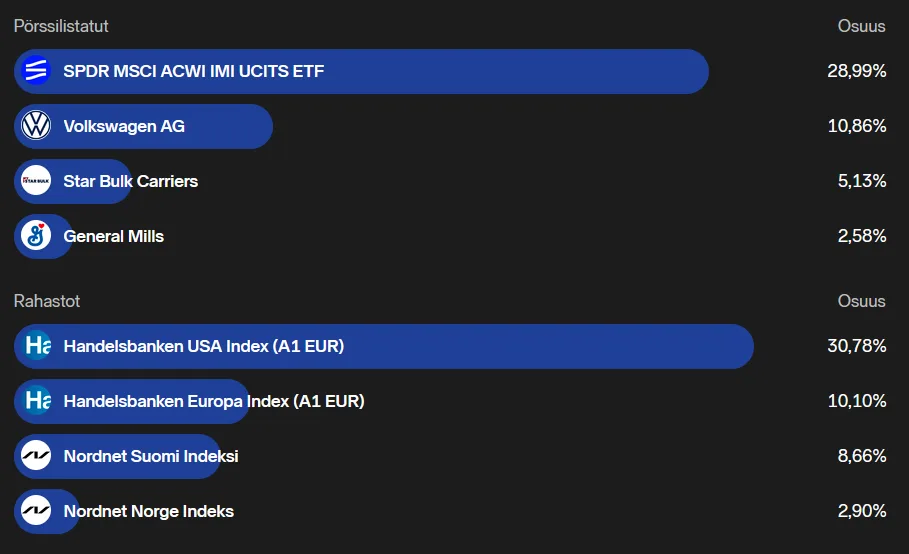
Task: Click the Handelsbanken Europa Index logo
Action: [x=36, y=401]
